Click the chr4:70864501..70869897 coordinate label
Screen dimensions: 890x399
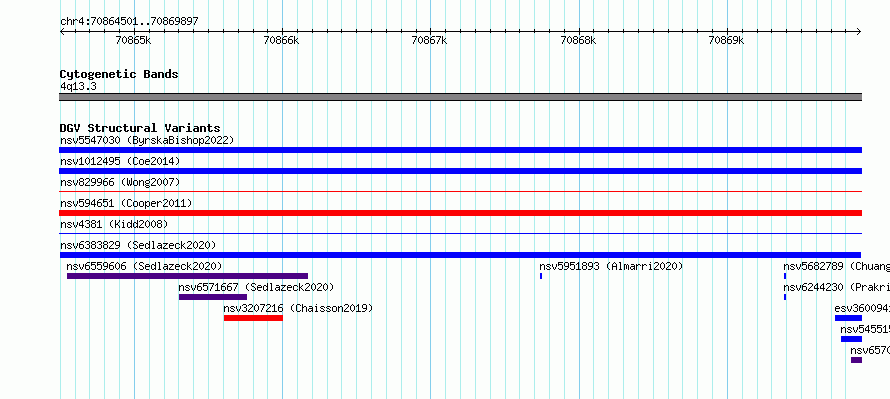click(129, 22)
